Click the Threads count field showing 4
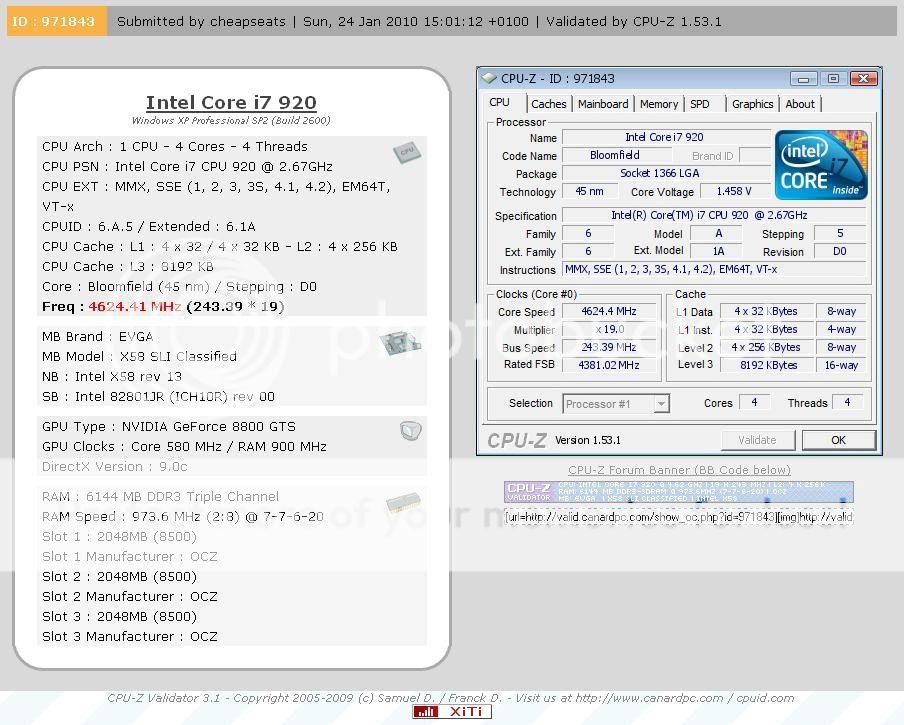 (x=847, y=402)
